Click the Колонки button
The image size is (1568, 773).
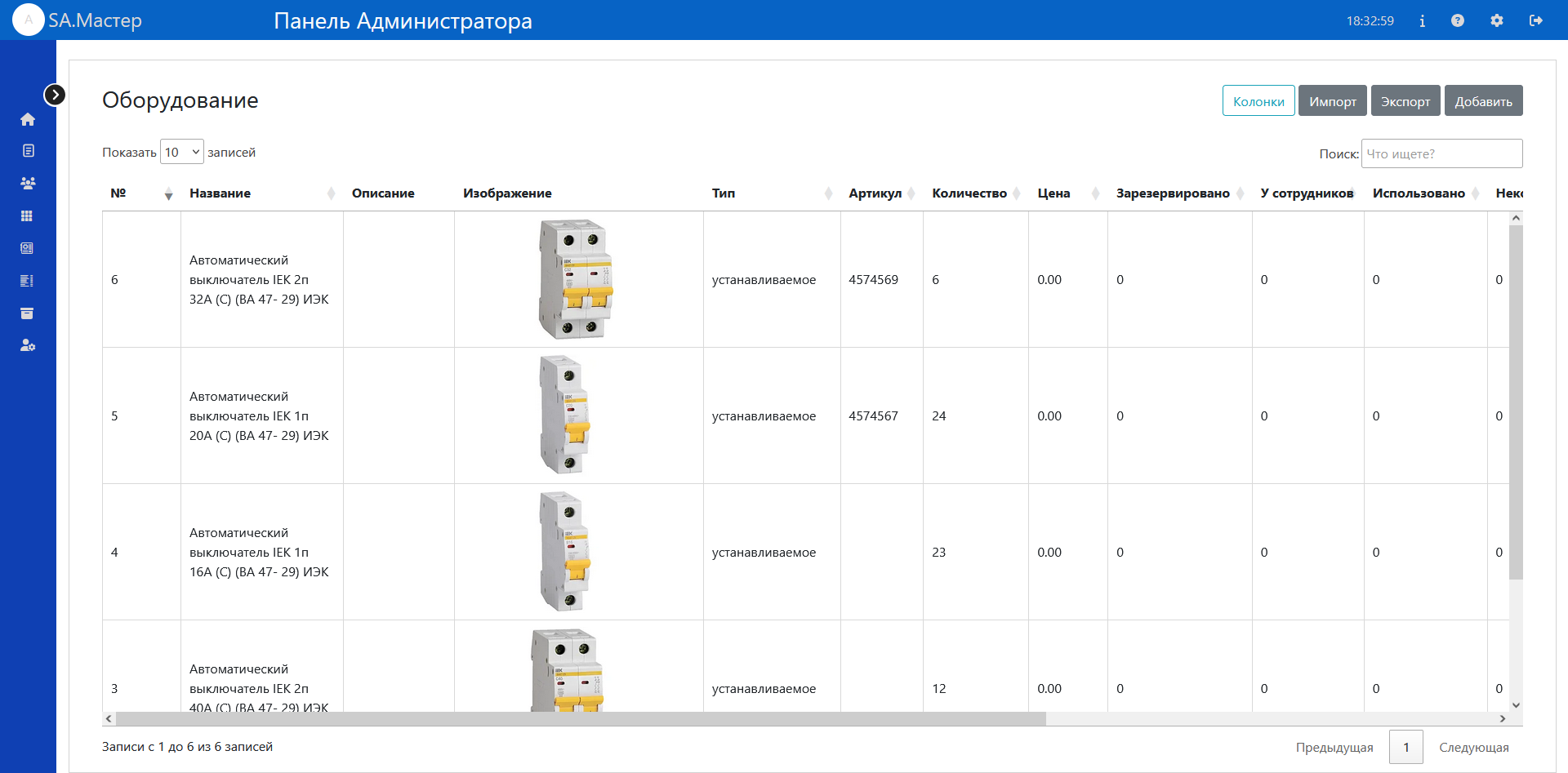[x=1258, y=101]
